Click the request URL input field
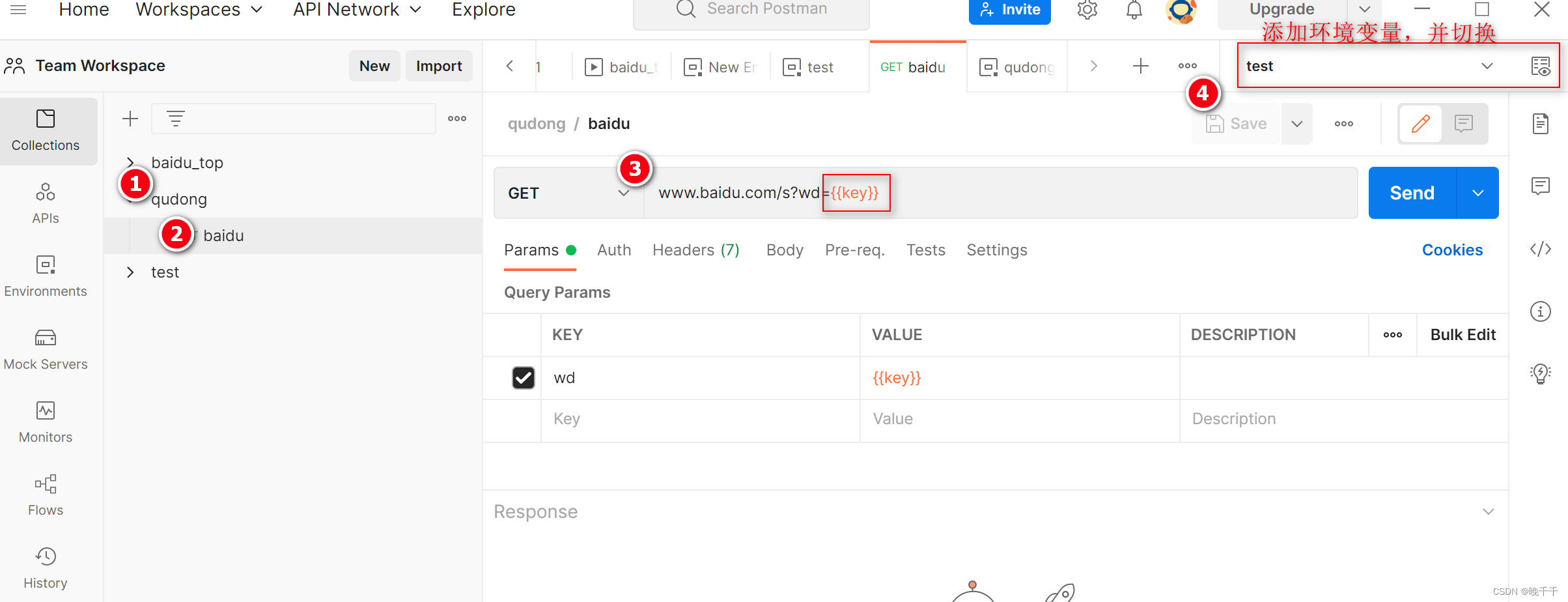Screen dimensions: 1568x602 click(1000, 193)
